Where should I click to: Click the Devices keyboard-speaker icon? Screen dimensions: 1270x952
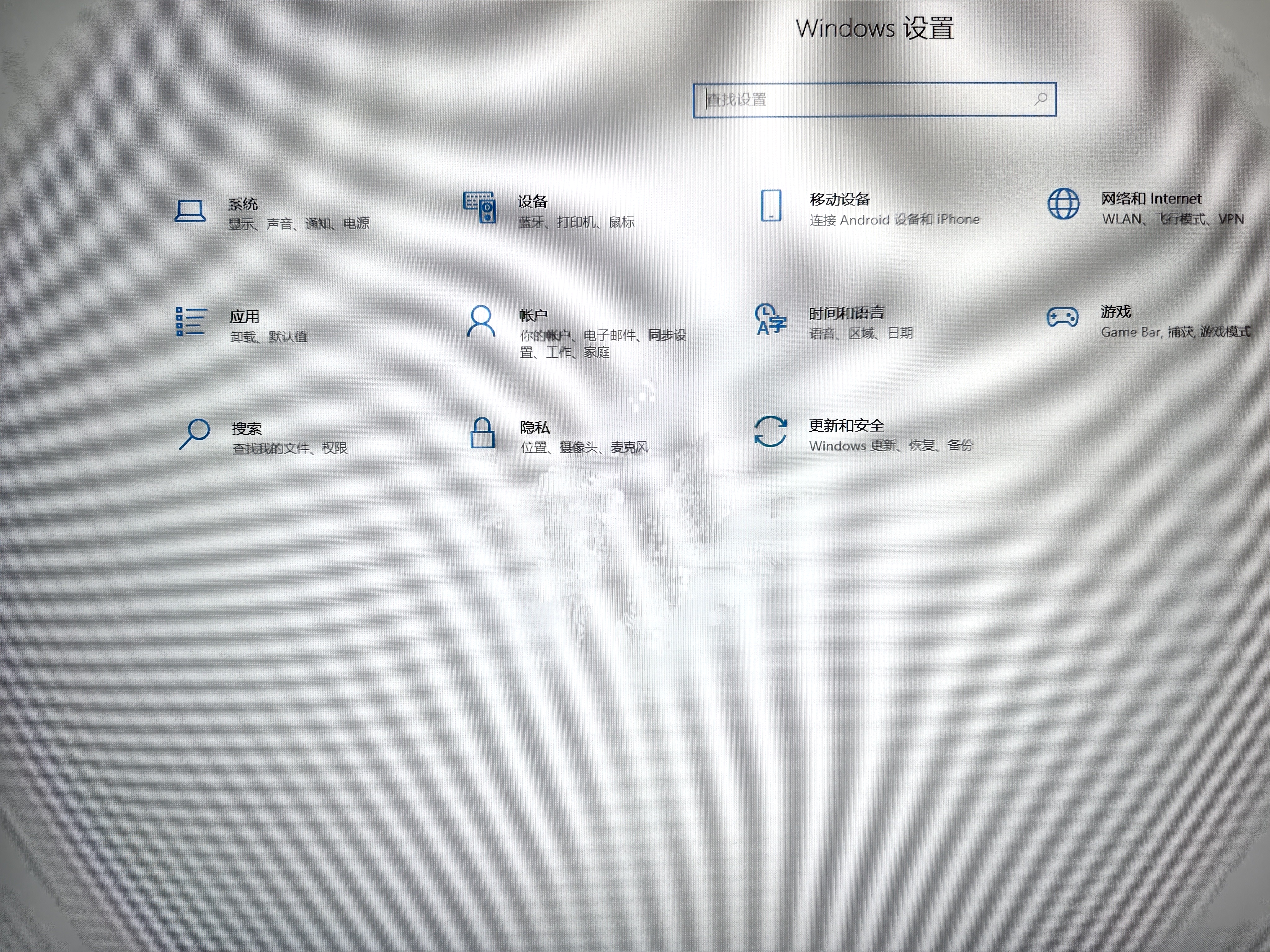tap(479, 208)
